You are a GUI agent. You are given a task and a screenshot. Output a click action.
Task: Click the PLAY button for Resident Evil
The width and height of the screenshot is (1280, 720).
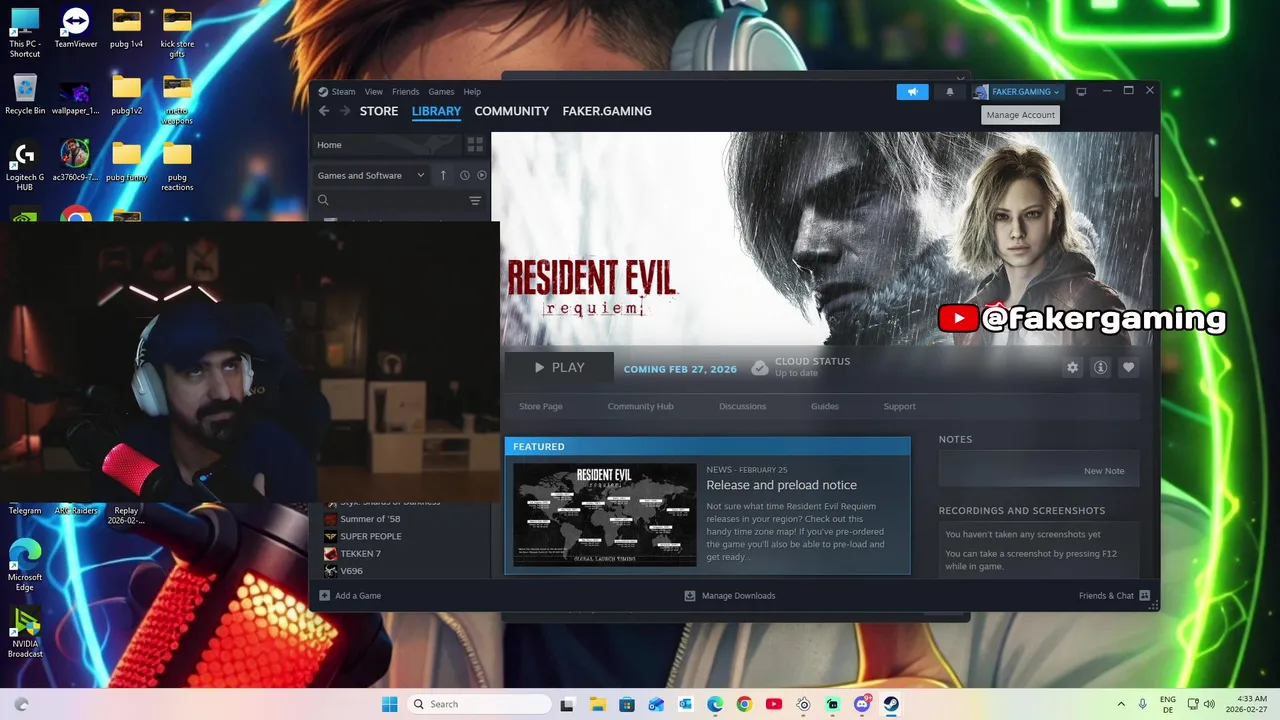point(559,368)
